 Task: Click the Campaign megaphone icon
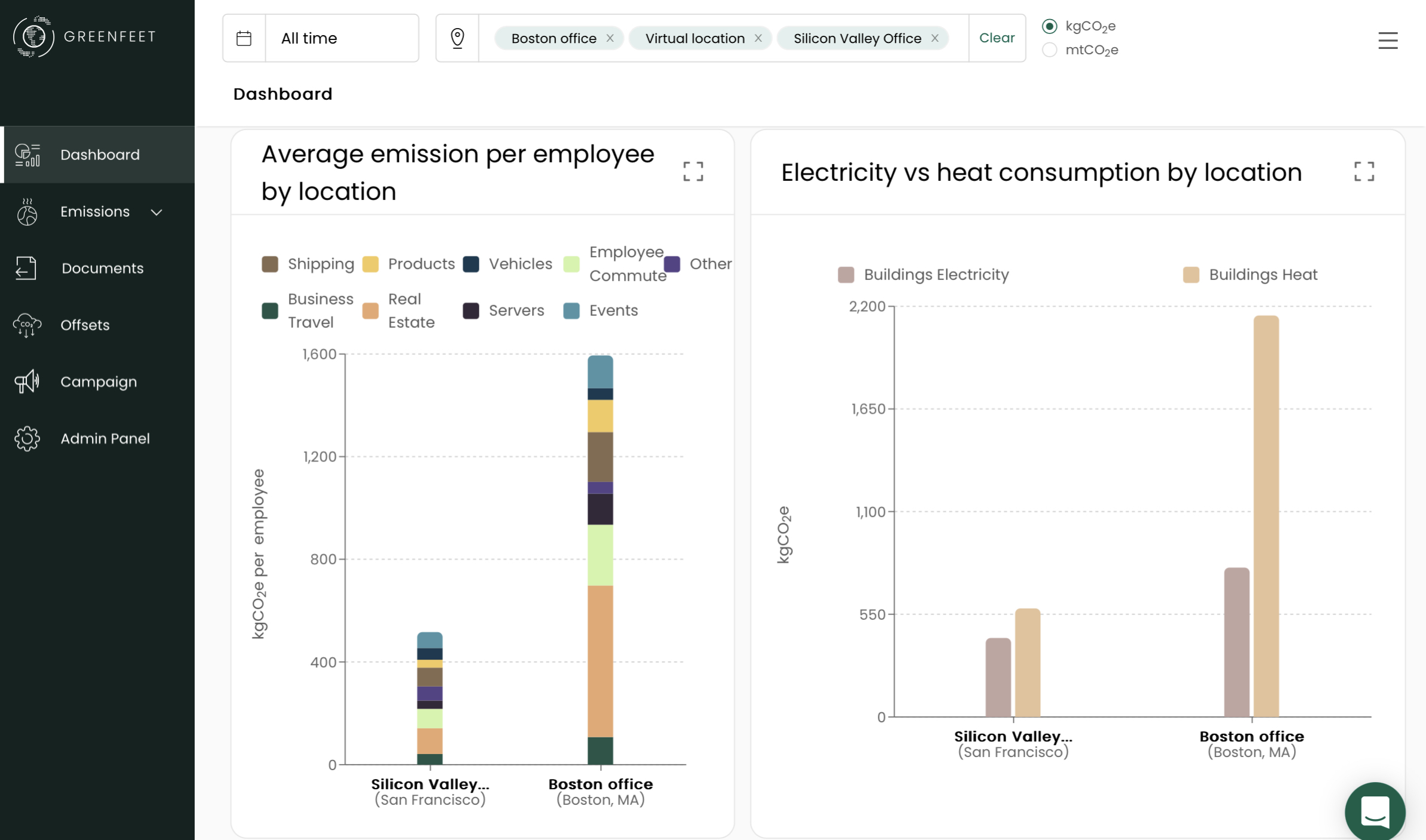coord(27,381)
